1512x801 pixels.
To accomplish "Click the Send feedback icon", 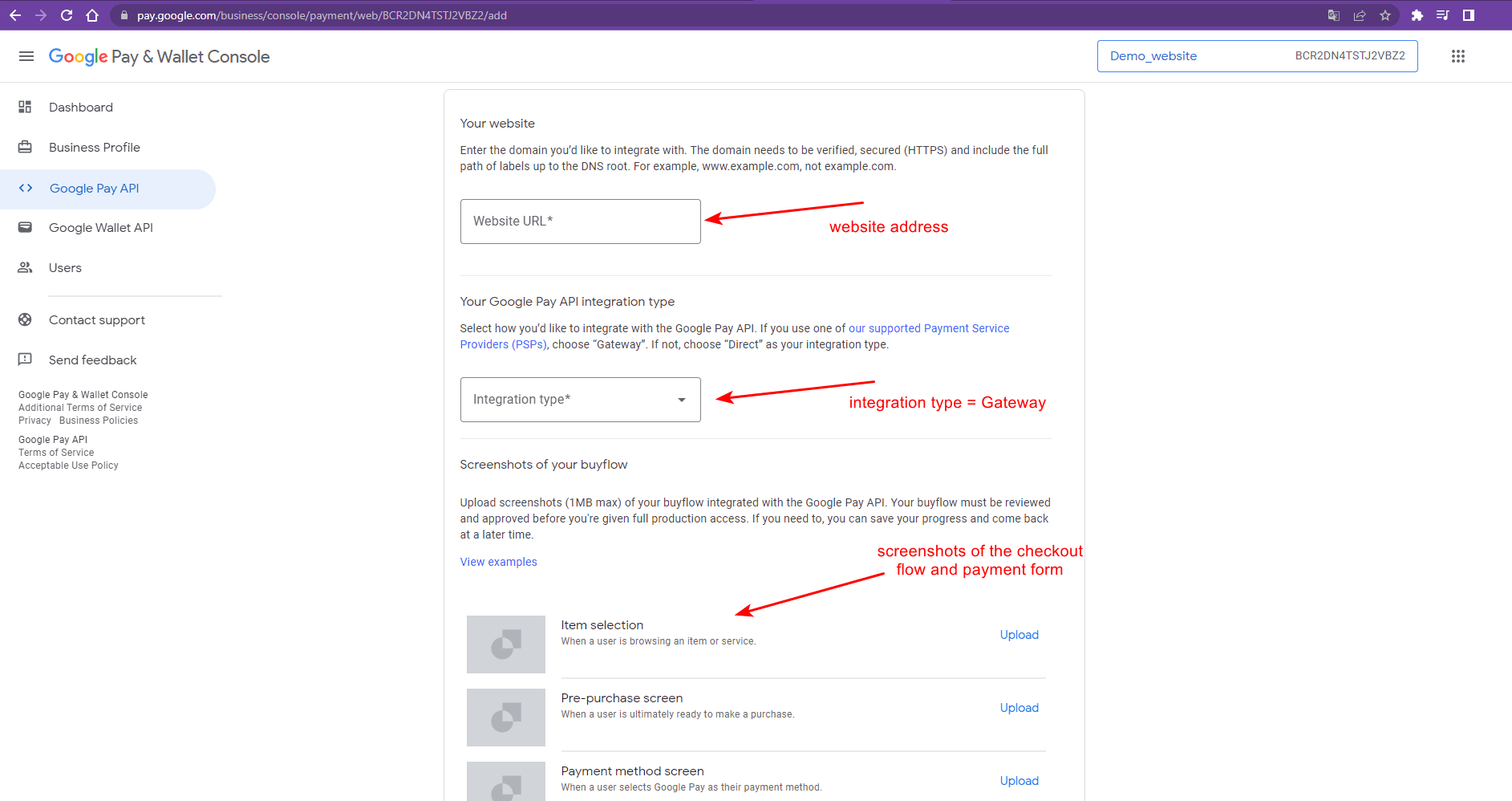I will (x=25, y=360).
